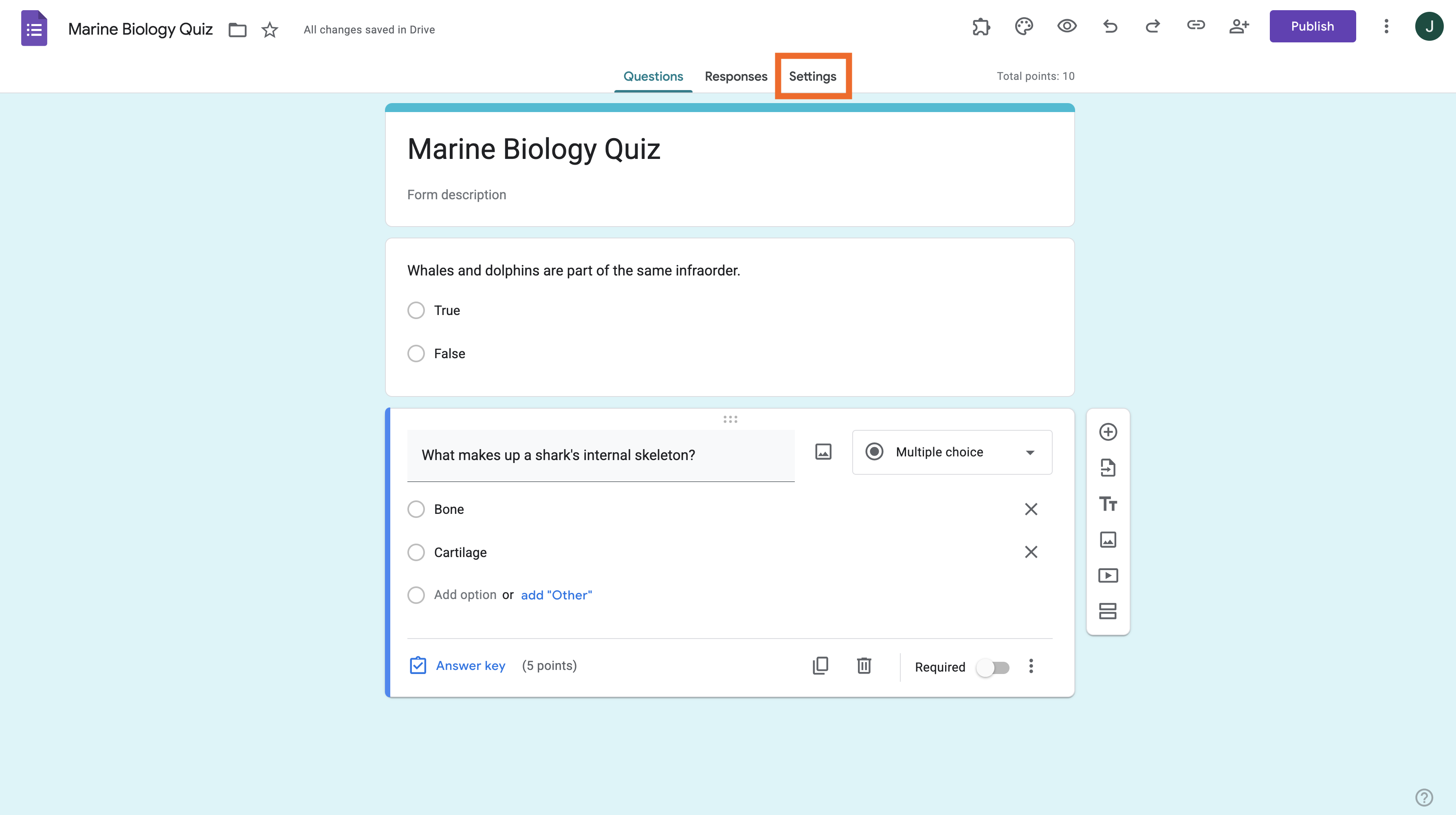Open the customize theme palette
Viewport: 1456px width, 815px height.
click(1024, 26)
